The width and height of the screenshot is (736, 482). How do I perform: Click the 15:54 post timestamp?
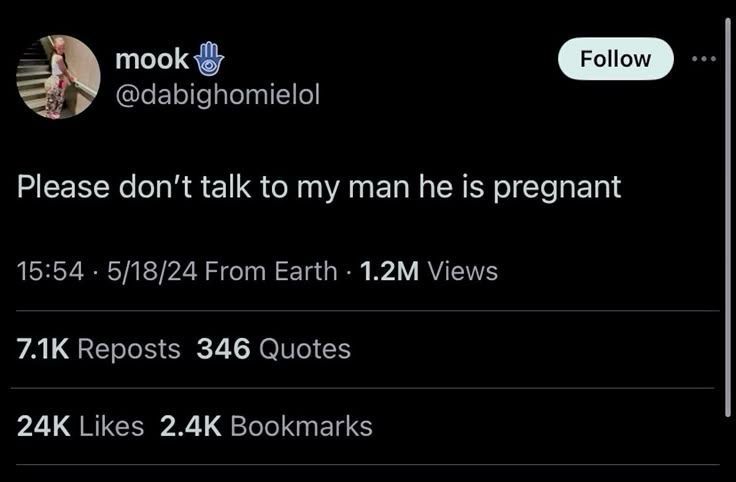point(50,271)
